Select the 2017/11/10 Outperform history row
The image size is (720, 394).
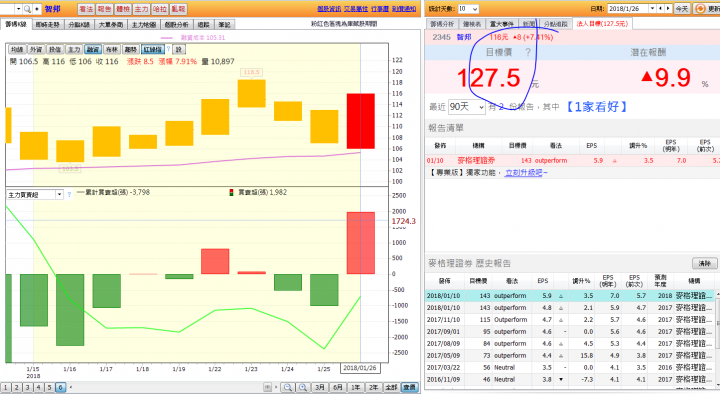click(x=570, y=320)
